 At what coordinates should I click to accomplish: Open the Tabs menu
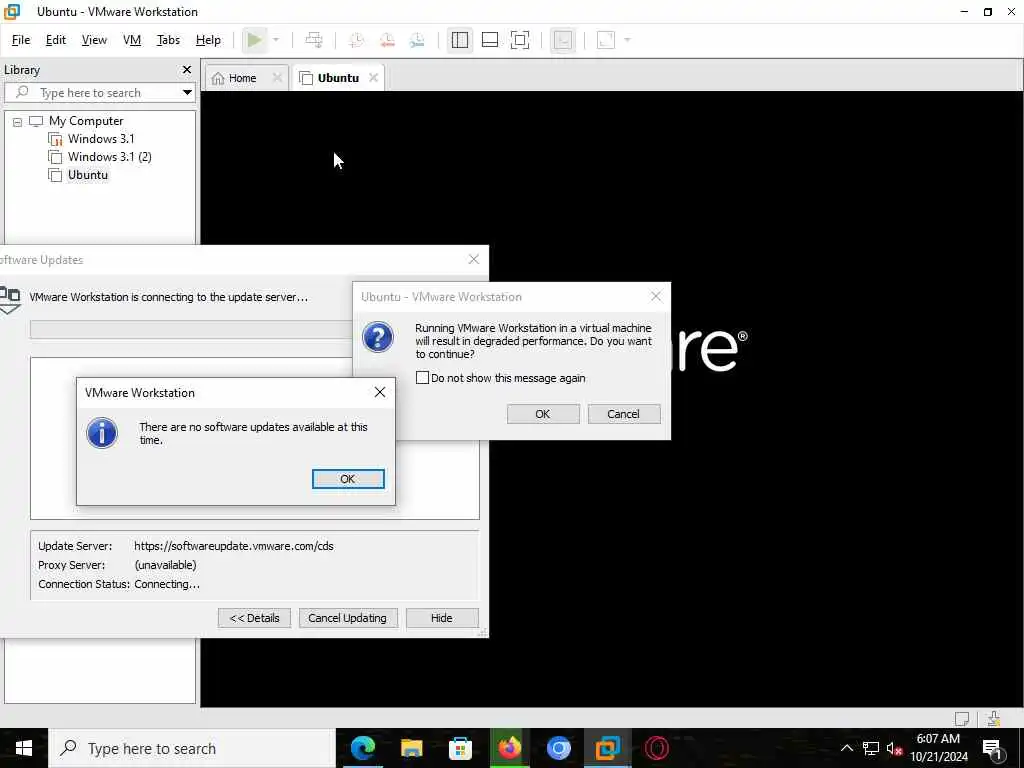168,40
